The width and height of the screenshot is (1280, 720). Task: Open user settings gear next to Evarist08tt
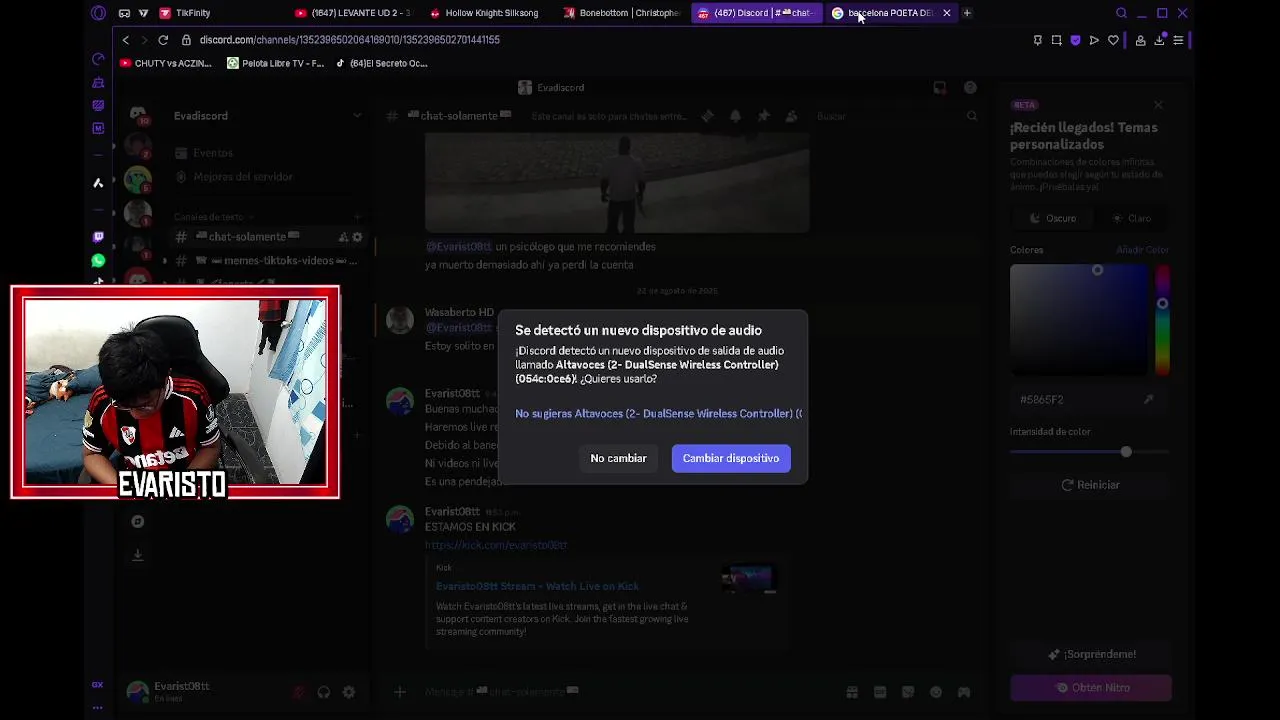349,692
